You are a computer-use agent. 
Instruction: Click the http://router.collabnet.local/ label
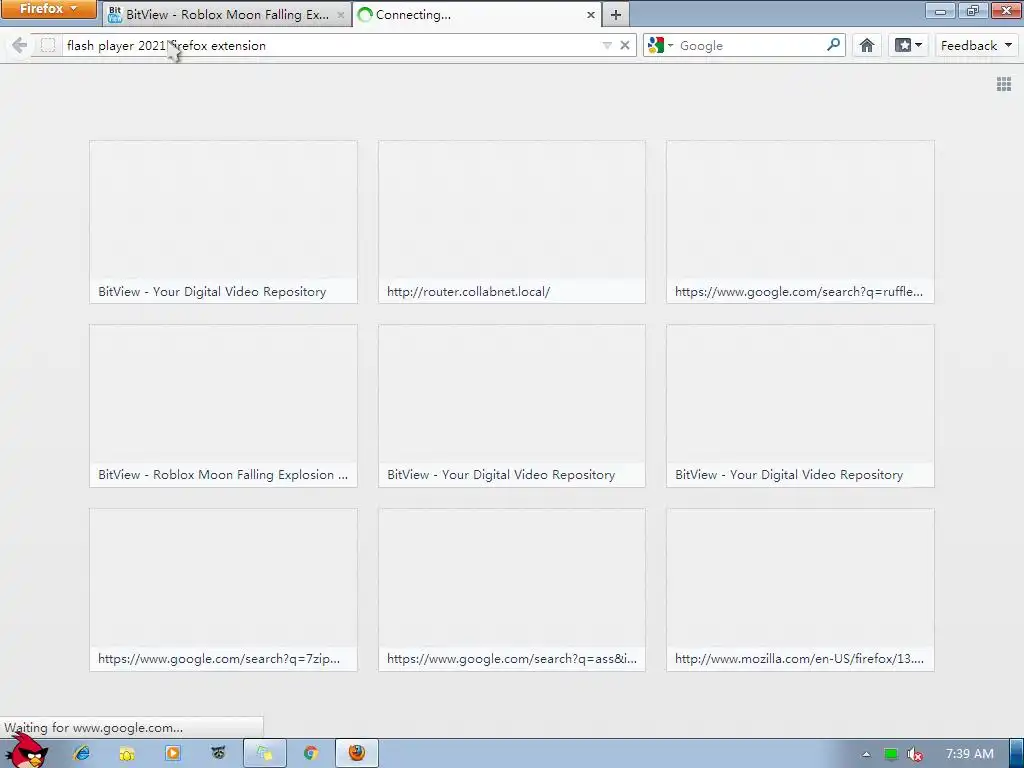(x=468, y=291)
